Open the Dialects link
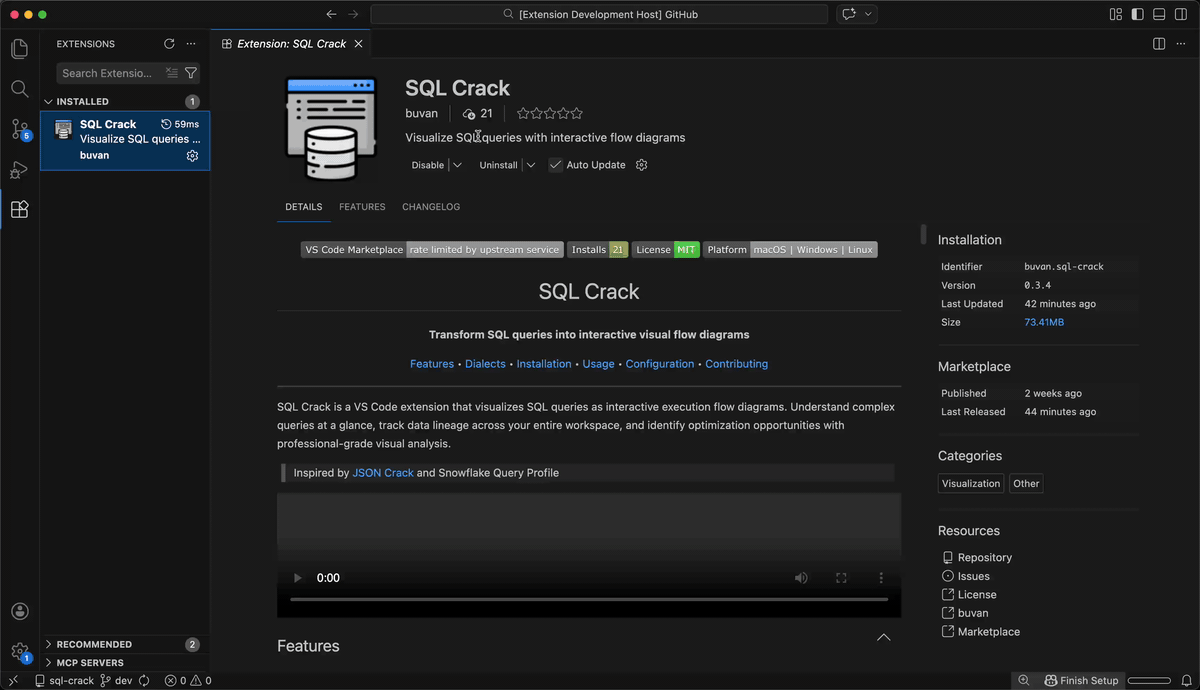Screen dimensions: 1200x690 point(485,364)
